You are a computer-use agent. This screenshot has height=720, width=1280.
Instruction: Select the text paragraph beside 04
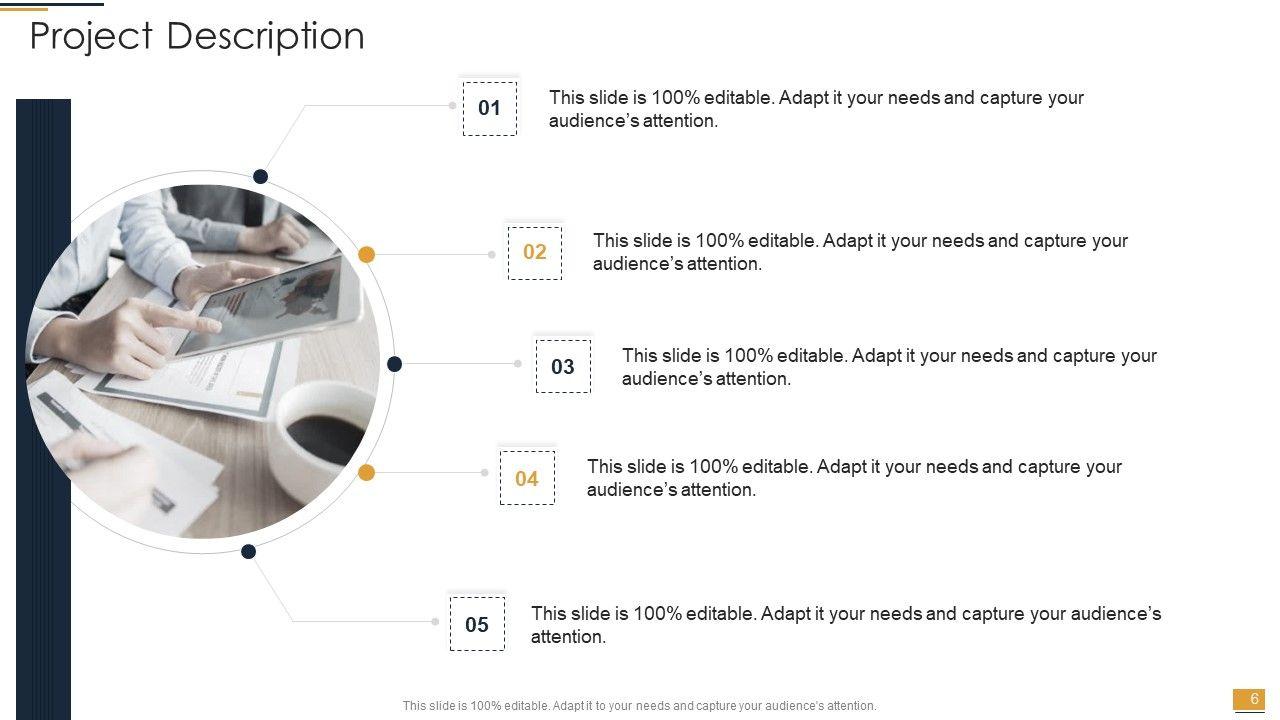[x=853, y=478]
